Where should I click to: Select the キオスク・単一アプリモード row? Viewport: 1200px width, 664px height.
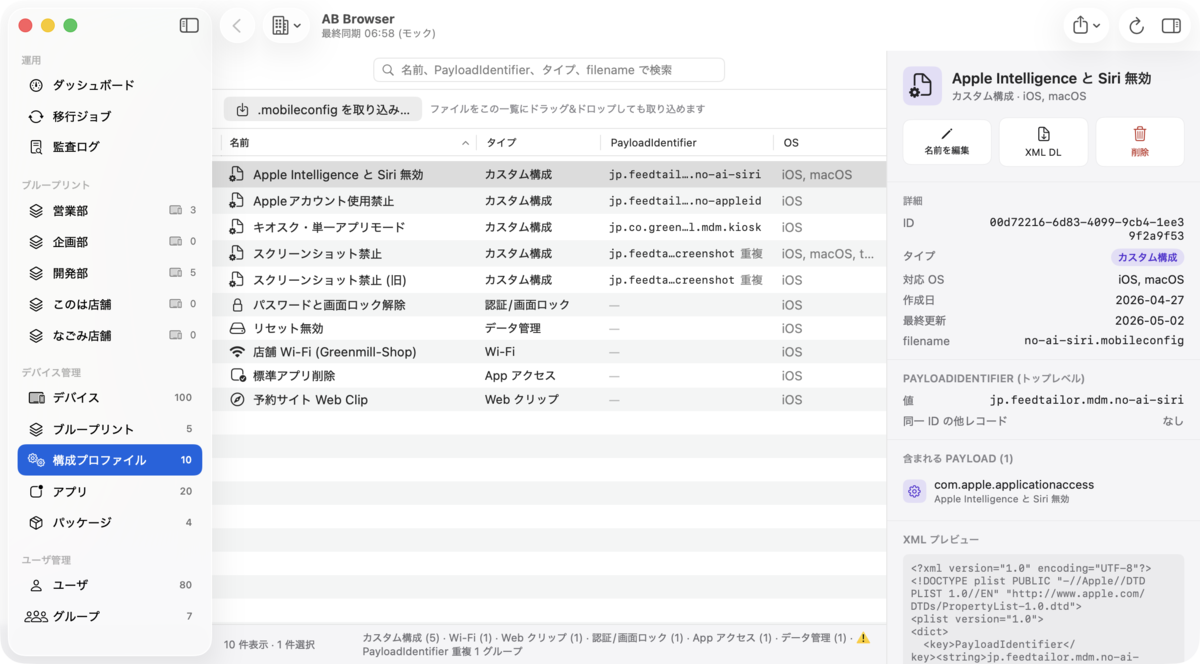pos(549,227)
